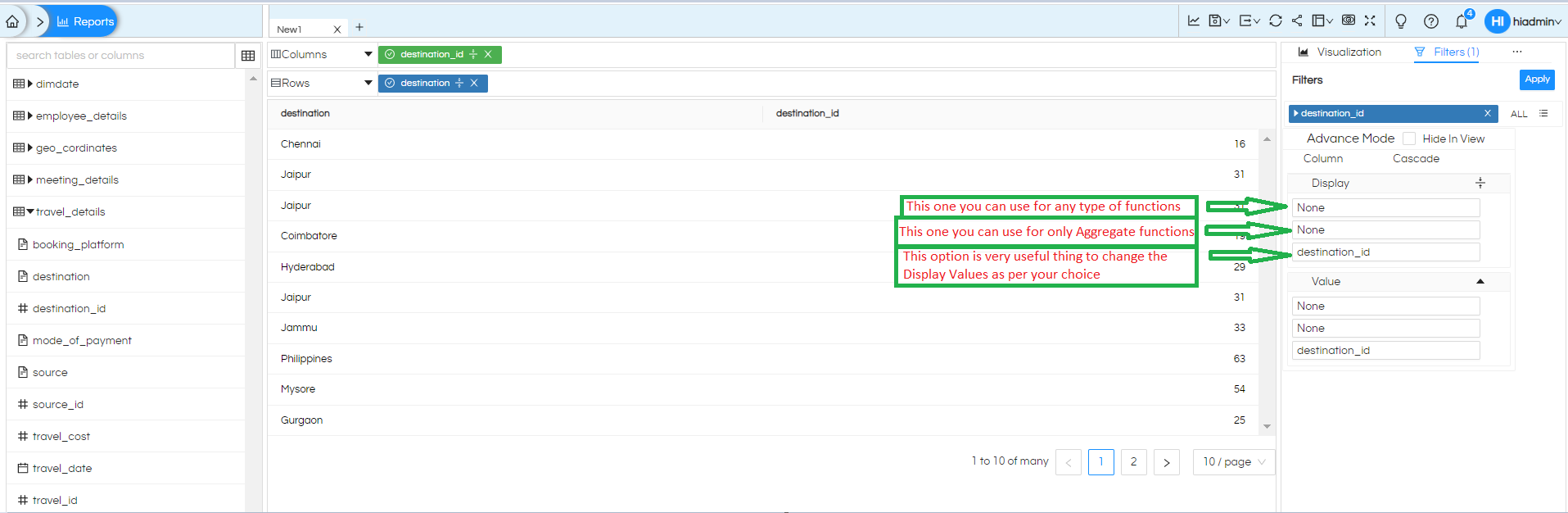Open the notifications bell icon
1568x513 pixels.
tap(1462, 21)
